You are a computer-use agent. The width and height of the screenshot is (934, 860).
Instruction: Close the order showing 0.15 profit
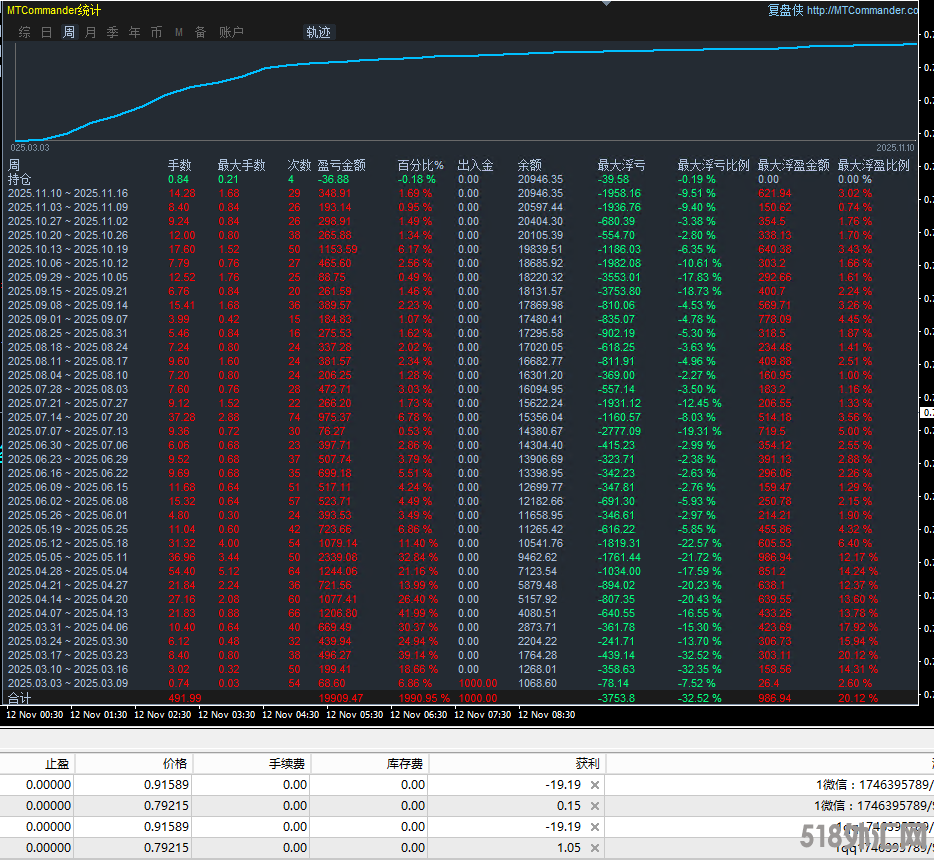595,806
